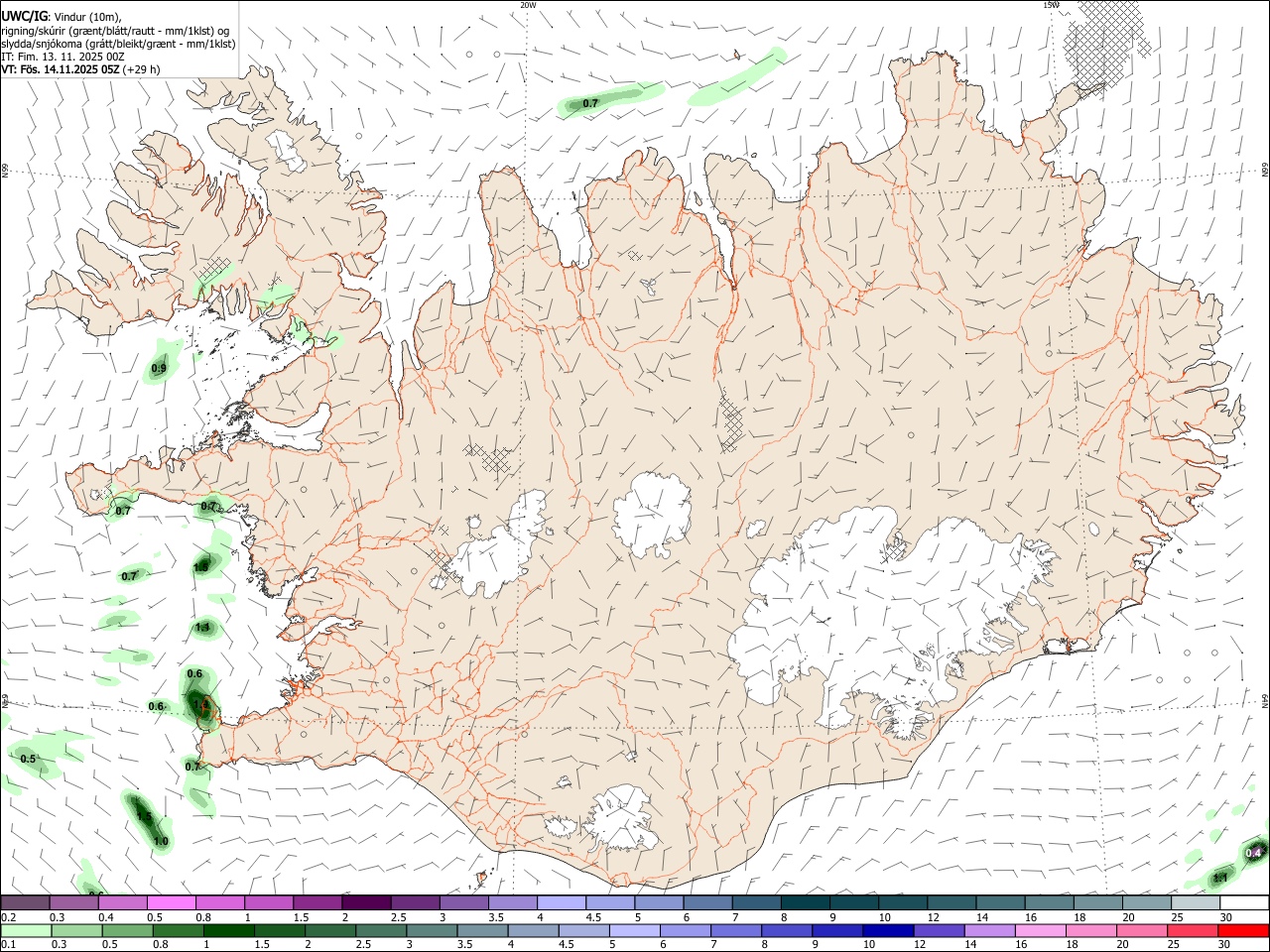Click the '1.0' precipitation value southwest of Iceland
This screenshot has height=952, width=1270.
point(161,841)
